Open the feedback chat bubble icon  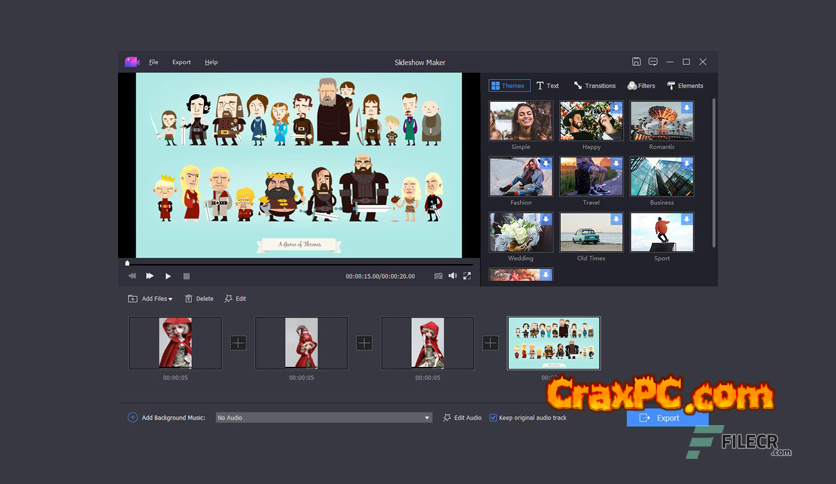653,62
